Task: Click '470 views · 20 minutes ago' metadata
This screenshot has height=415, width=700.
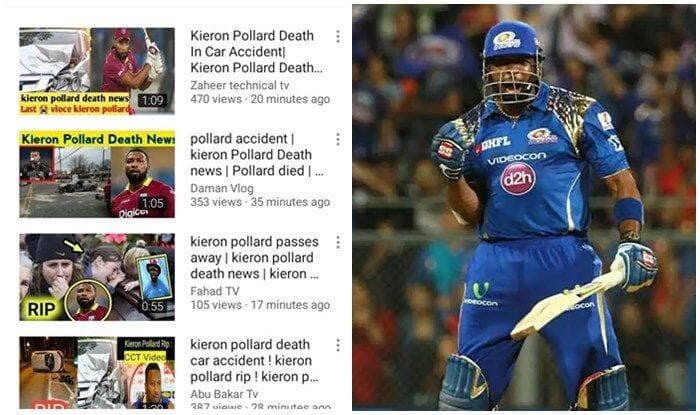Action: click(260, 99)
